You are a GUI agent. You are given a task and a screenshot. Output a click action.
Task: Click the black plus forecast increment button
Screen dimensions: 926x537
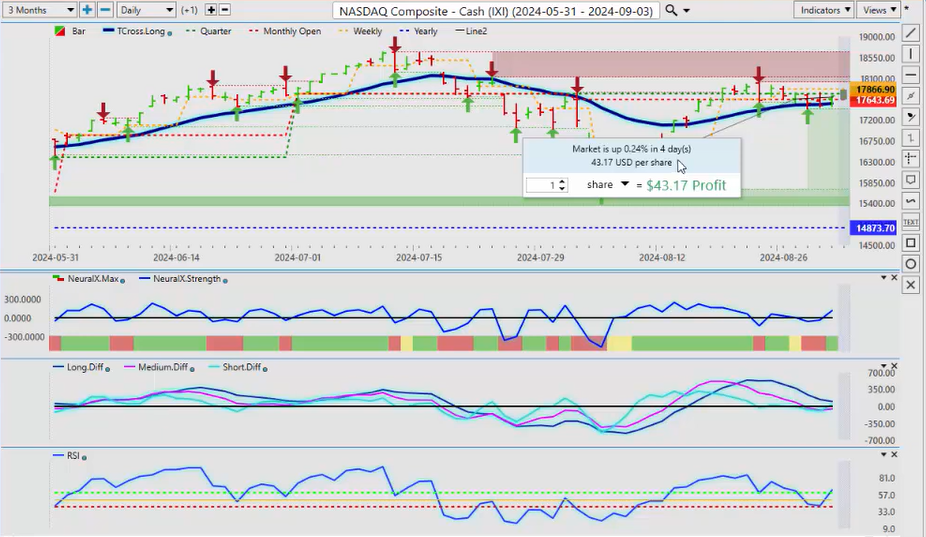pos(211,10)
